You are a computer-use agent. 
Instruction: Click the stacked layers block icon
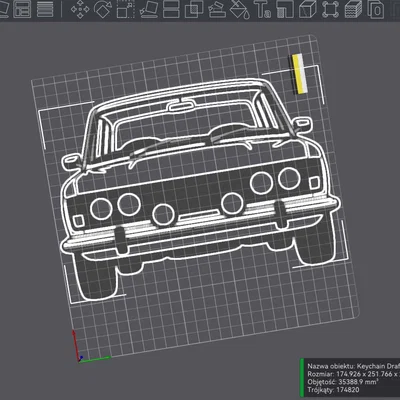tap(353, 9)
